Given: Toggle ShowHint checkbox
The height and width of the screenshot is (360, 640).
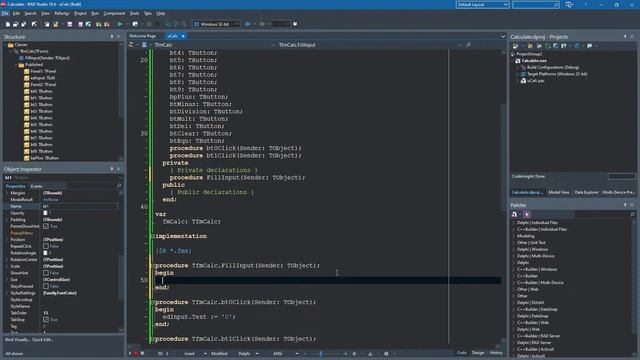Looking at the screenshot, I should pos(46,273).
